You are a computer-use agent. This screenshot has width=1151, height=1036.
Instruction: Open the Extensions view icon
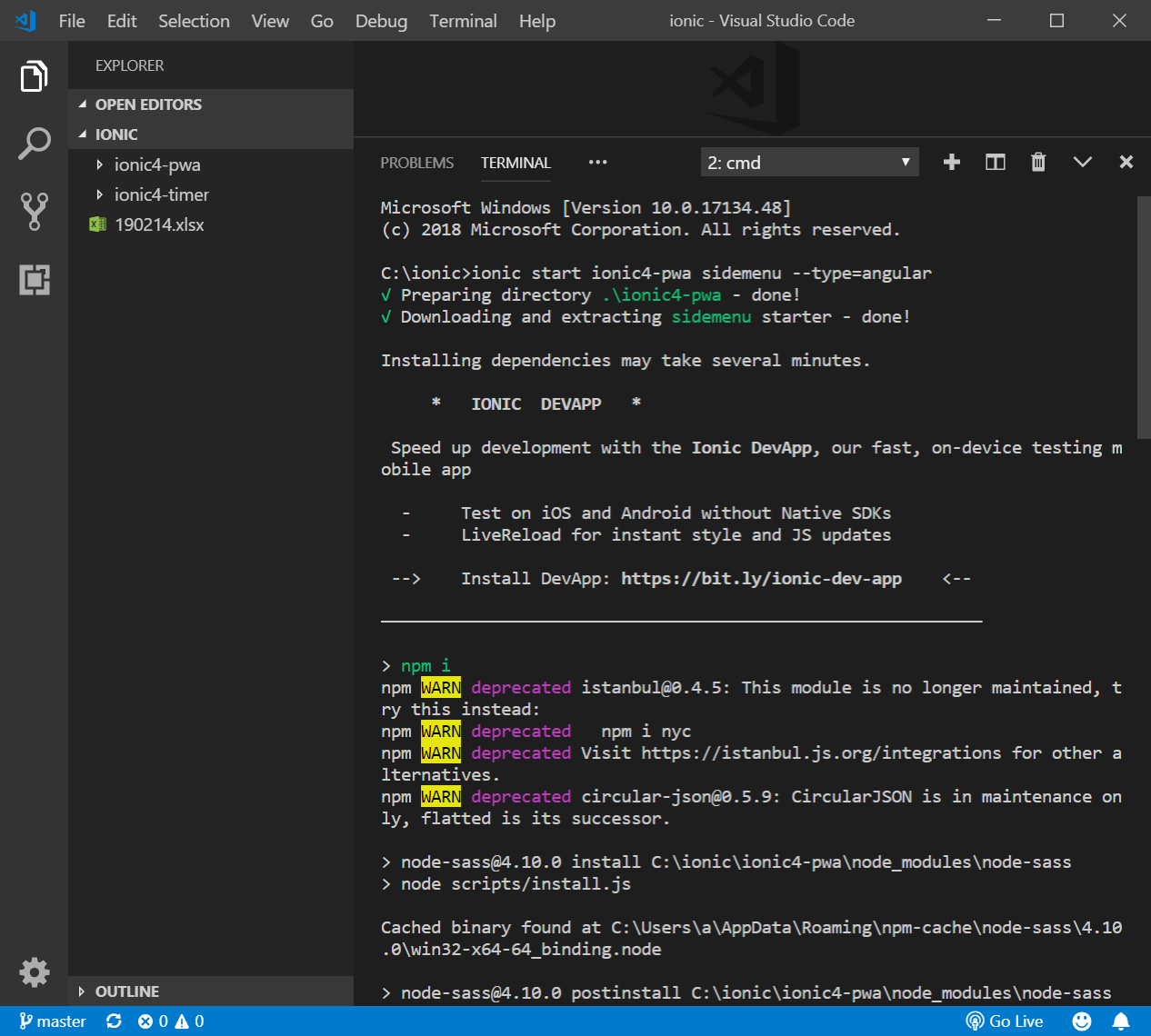point(34,279)
